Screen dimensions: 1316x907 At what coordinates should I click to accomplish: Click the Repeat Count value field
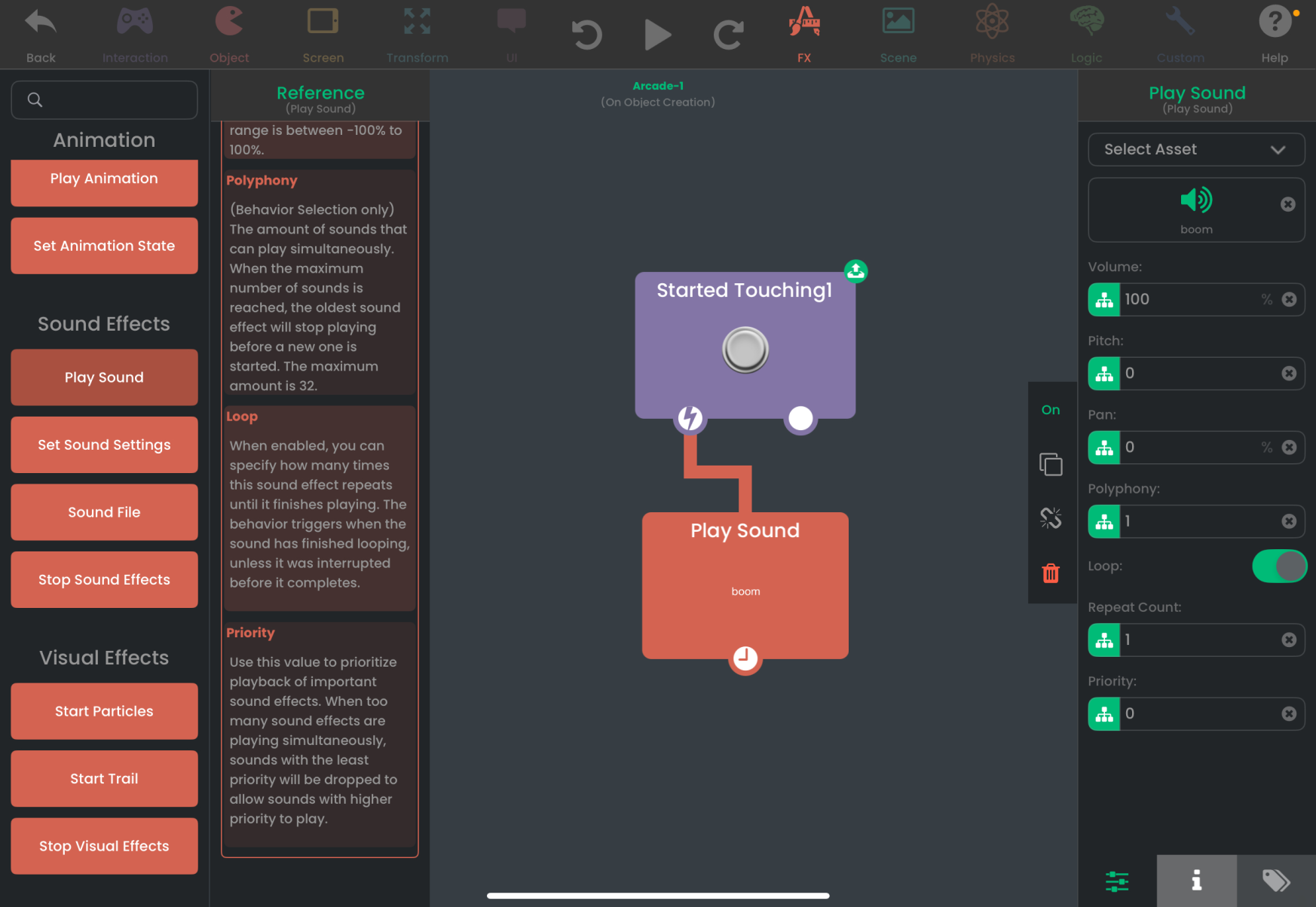1198,640
